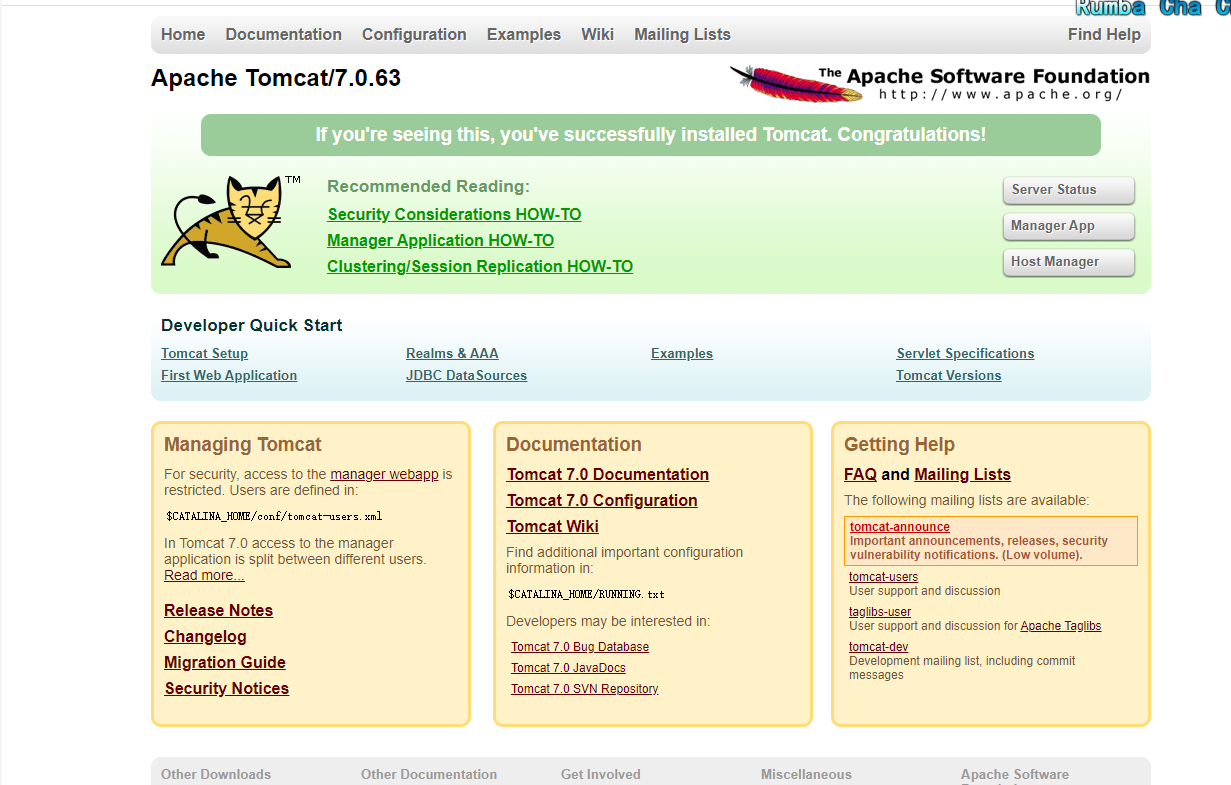Open the Realms & AAA link
The width and height of the screenshot is (1231, 785).
[452, 353]
